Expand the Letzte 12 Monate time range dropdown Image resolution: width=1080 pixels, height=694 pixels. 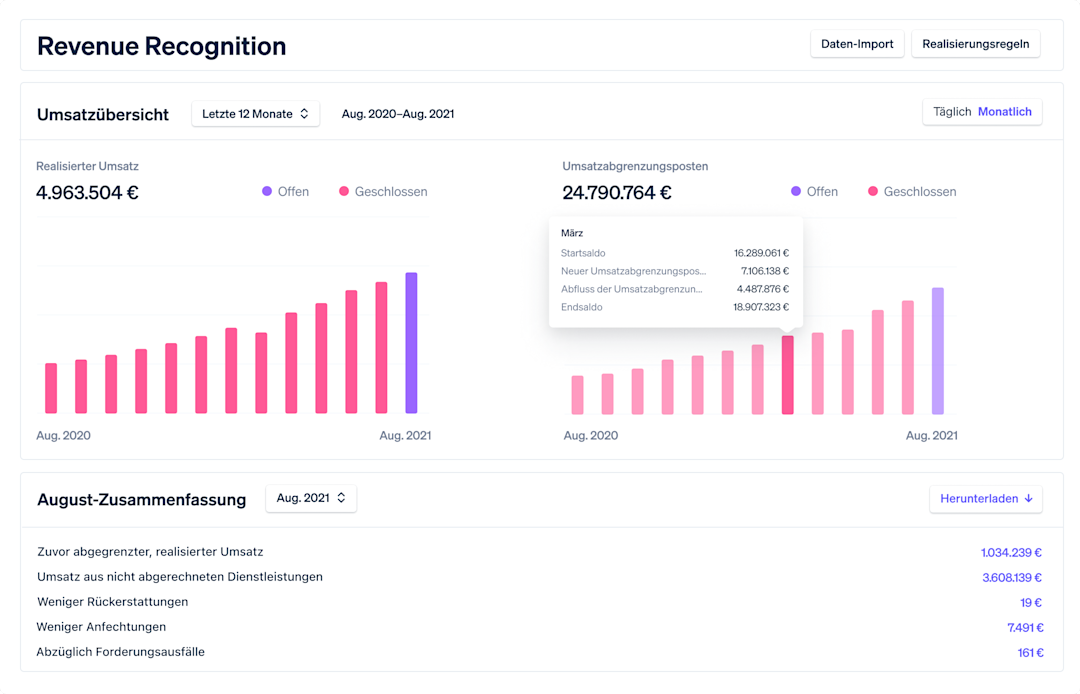pos(255,114)
